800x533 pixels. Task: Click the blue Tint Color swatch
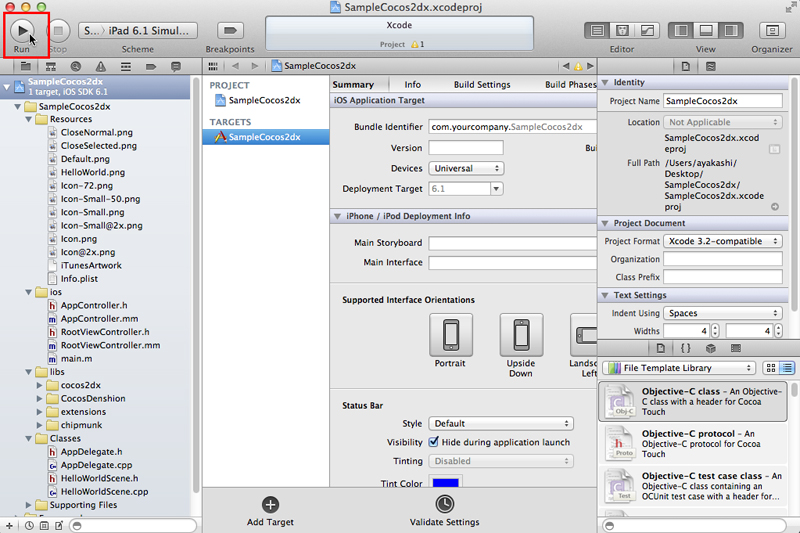pos(445,483)
